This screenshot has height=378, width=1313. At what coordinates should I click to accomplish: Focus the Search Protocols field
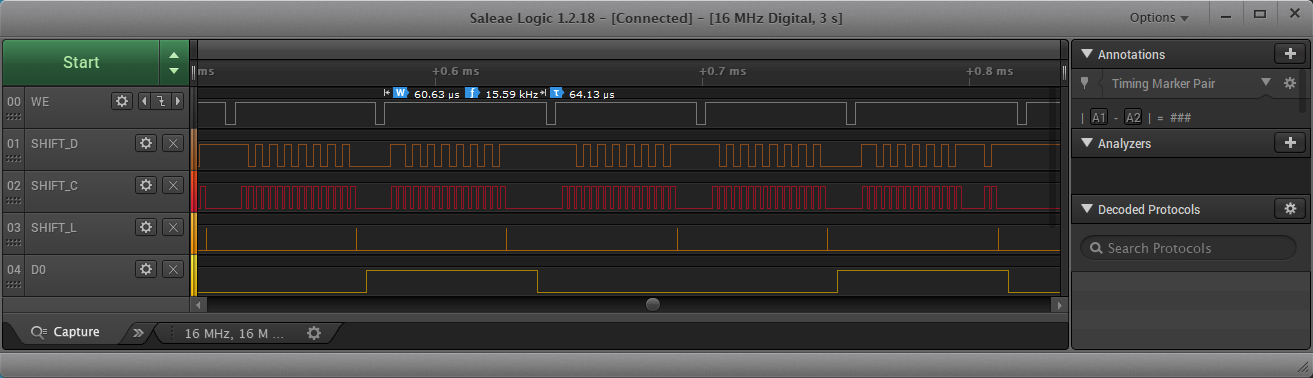(1188, 248)
